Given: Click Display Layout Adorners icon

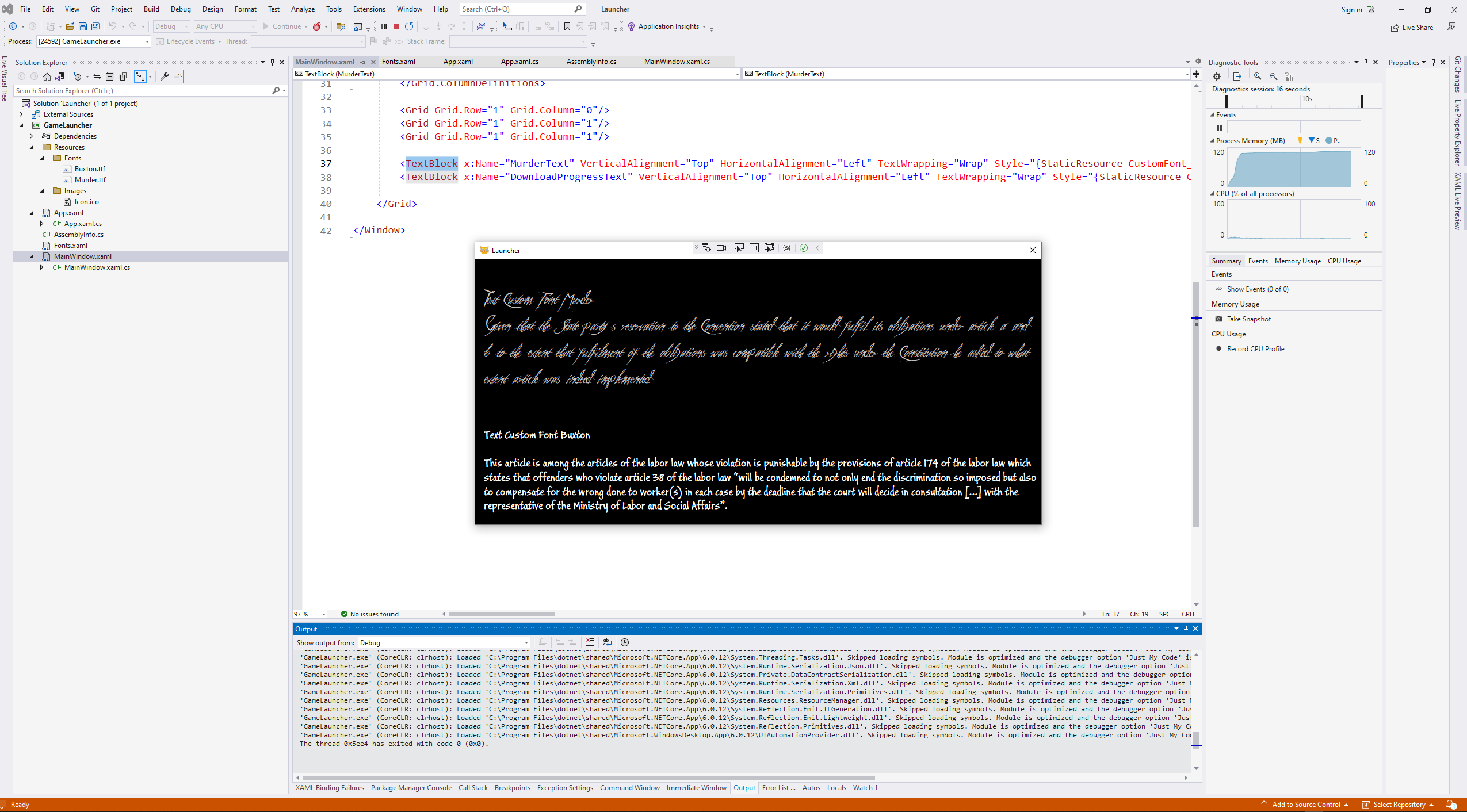Looking at the screenshot, I should [754, 248].
